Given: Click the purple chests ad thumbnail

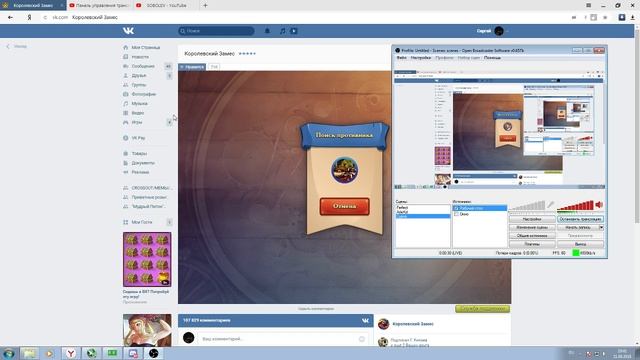Looking at the screenshot, I should pyautogui.click(x=147, y=260).
